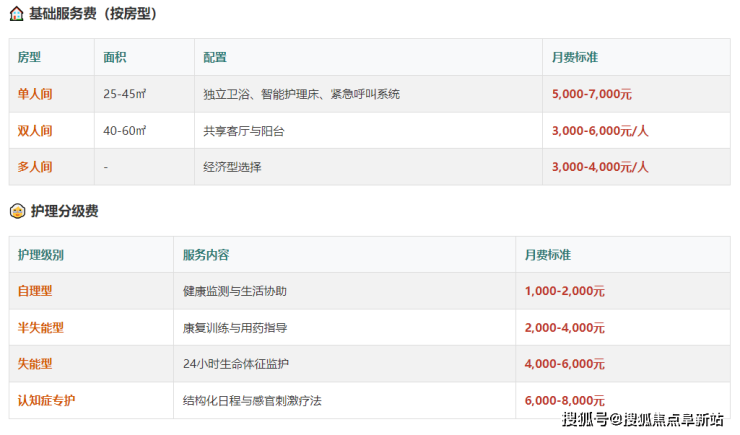Click the 5,000-7,000元 monthly fee

click(x=592, y=94)
